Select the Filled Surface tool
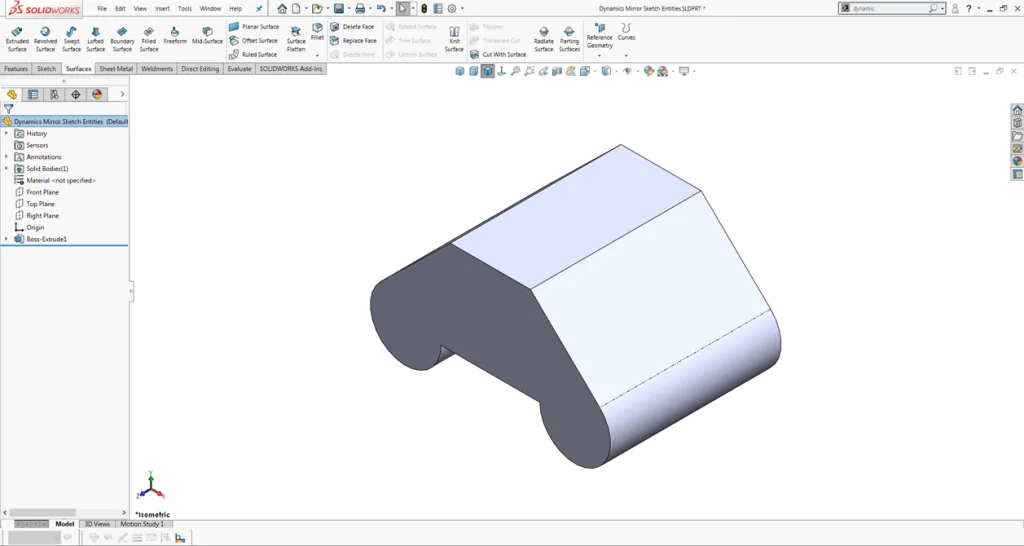Viewport: 1024px width, 546px height. coord(149,39)
